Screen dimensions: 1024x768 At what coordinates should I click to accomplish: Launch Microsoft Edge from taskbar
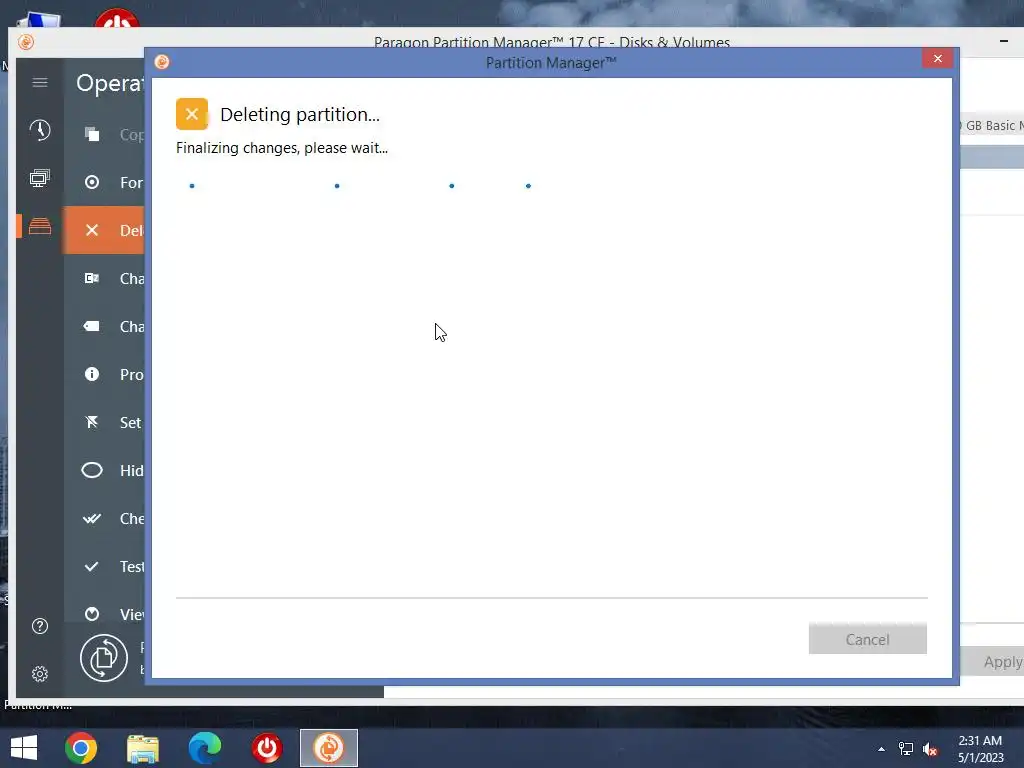205,748
